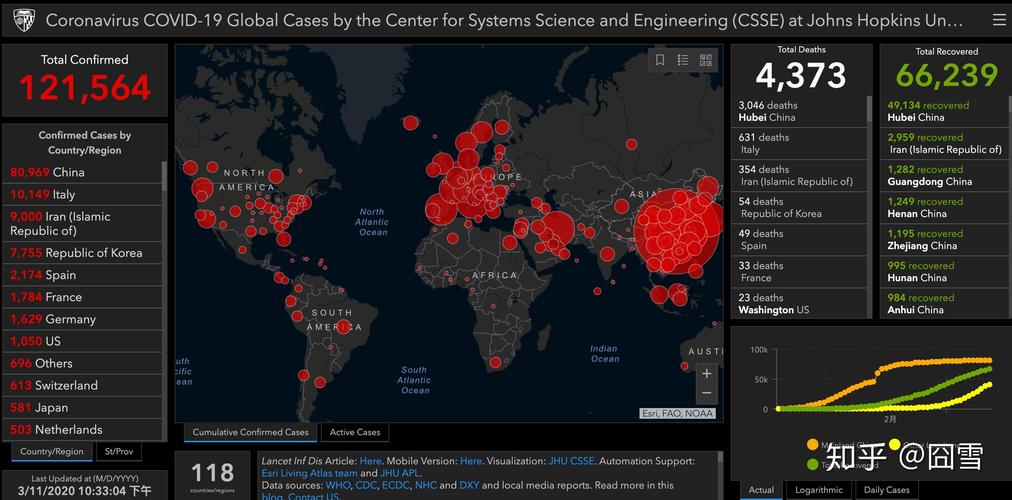Zoom in on the map with plus

pyautogui.click(x=706, y=373)
